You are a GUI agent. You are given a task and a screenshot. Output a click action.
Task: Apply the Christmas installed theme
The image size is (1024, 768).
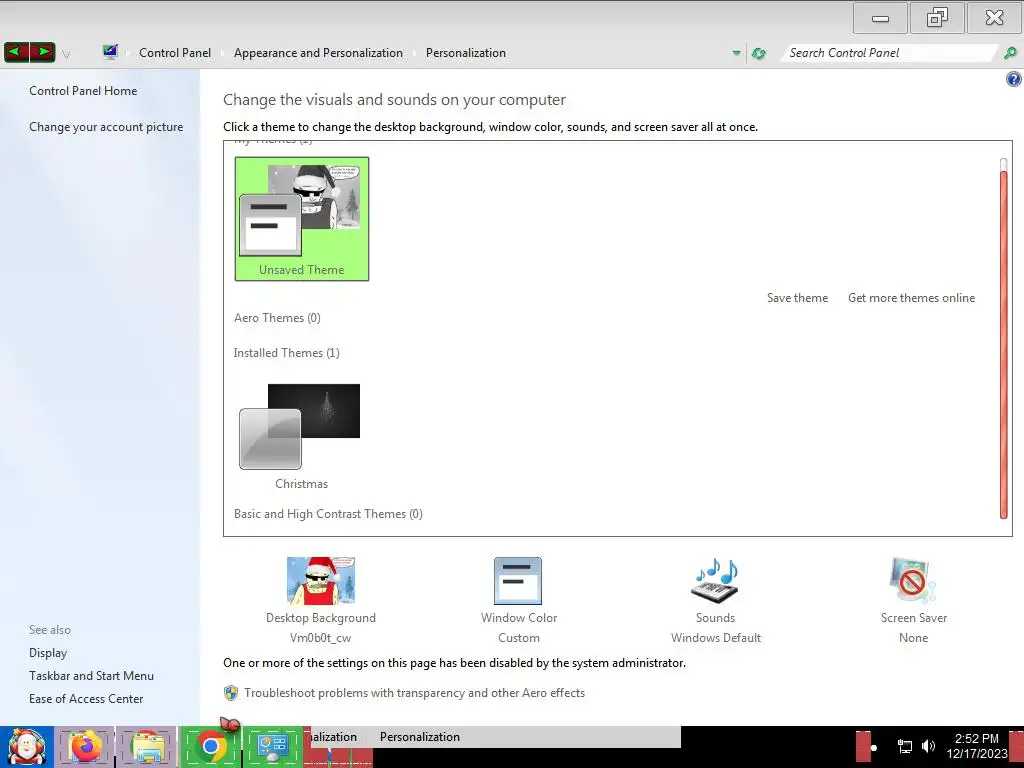click(x=301, y=437)
